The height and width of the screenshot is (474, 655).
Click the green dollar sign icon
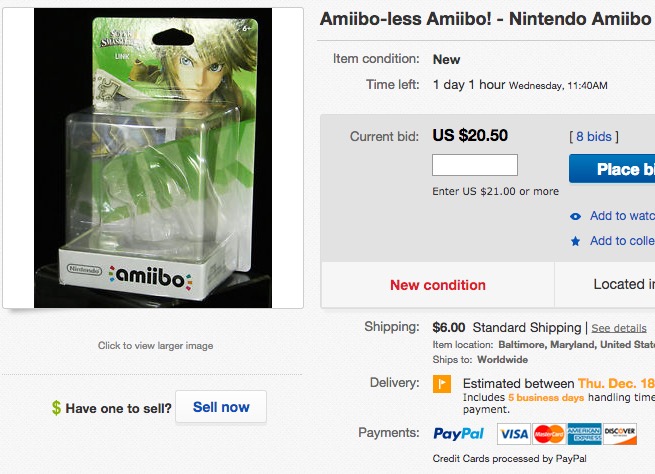click(x=57, y=408)
